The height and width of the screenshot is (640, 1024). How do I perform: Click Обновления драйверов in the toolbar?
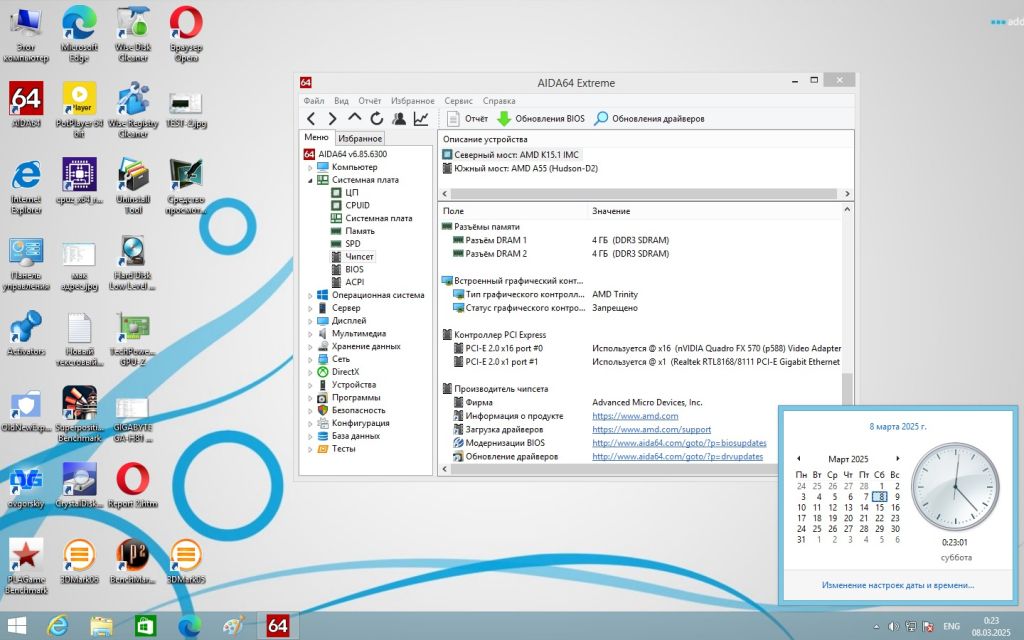pyautogui.click(x=649, y=119)
